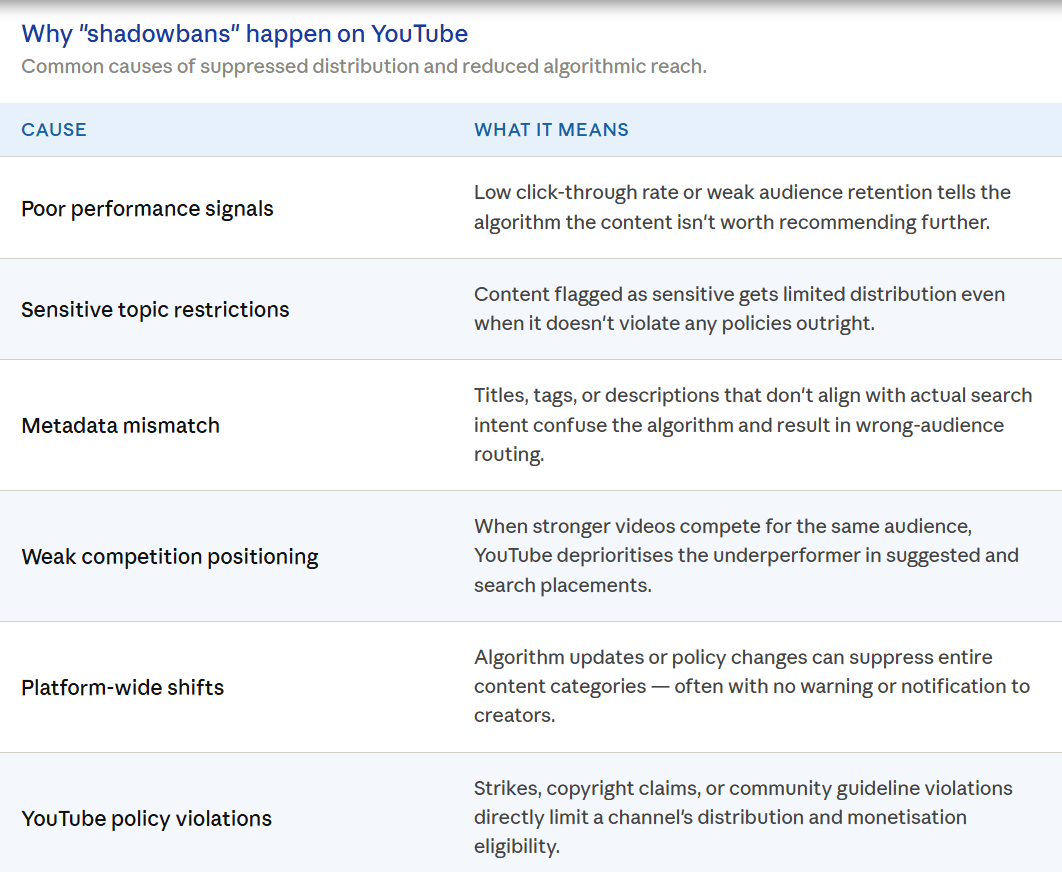Click the Content flagged as sensitive description
Image resolution: width=1062 pixels, height=872 pixels.
(x=740, y=309)
